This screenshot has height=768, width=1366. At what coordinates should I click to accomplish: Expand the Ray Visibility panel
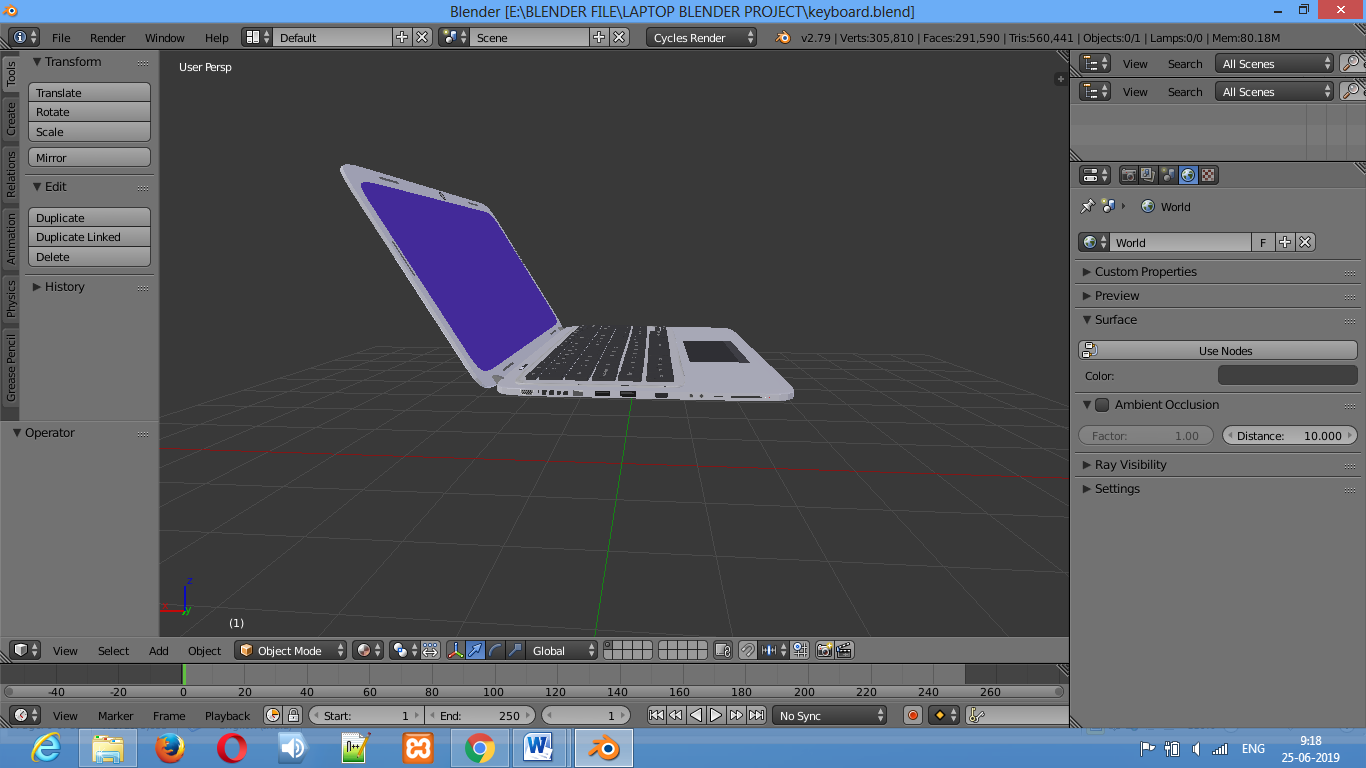point(1130,464)
